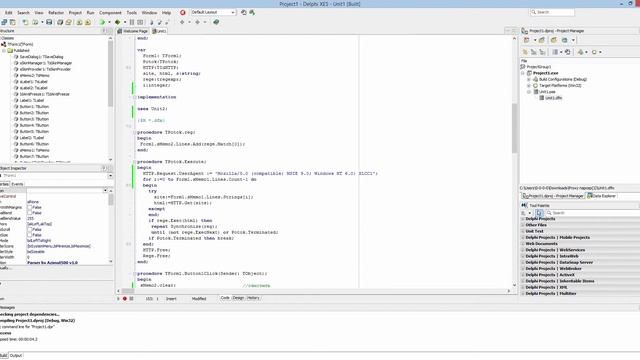This screenshot has height=360, width=640.
Task: Switch to the Output tab in Messages
Action: coord(16,356)
